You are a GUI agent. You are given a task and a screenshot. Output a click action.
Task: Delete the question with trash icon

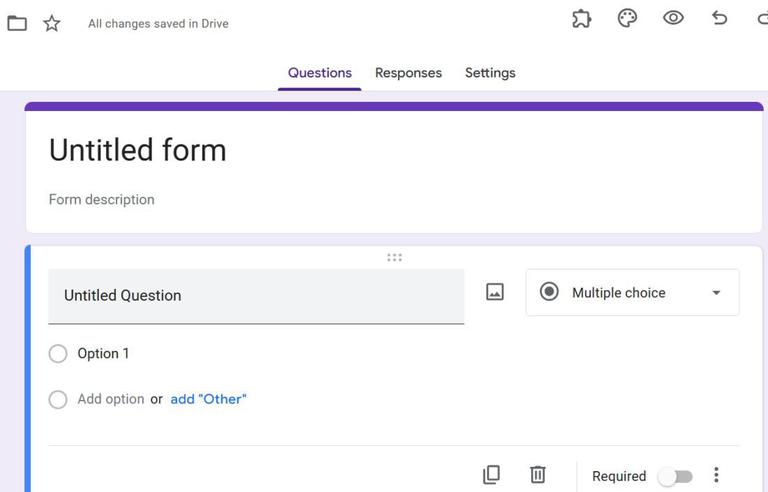[538, 475]
